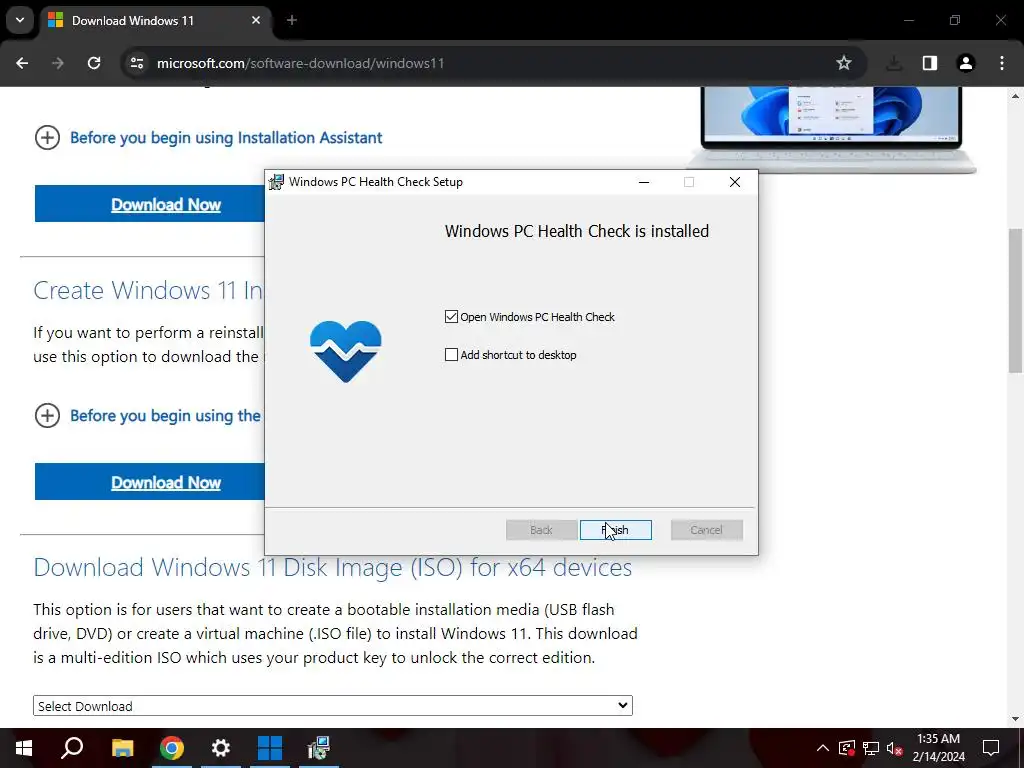
Task: Click the page vertical scrollbar thumb
Action: 1016,300
